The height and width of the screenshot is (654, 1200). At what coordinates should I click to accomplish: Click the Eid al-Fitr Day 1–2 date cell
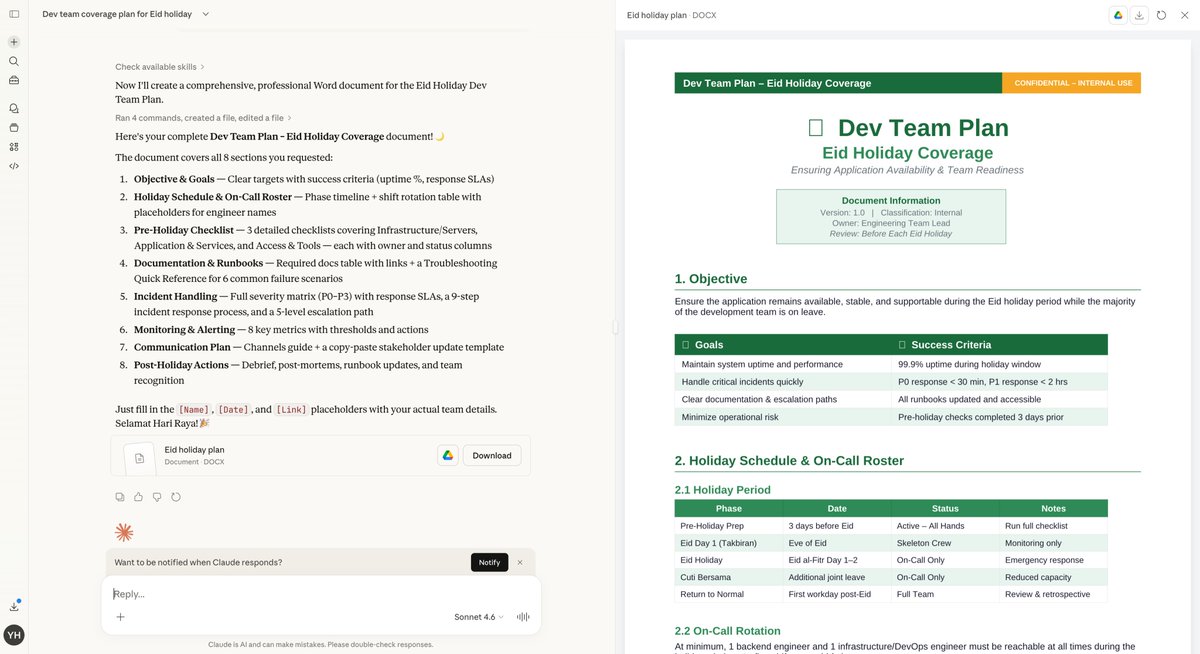(x=837, y=560)
